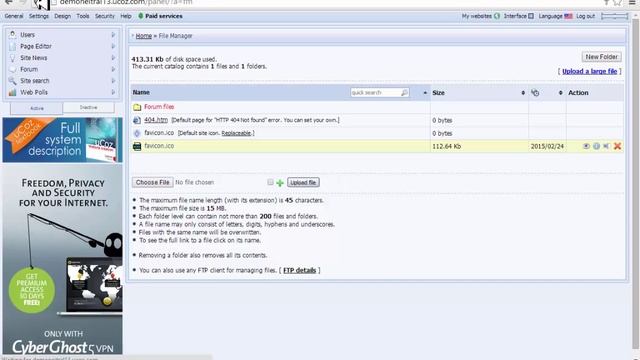Sort files using Name column arrow
This screenshot has height=360, width=640.
click(425, 93)
